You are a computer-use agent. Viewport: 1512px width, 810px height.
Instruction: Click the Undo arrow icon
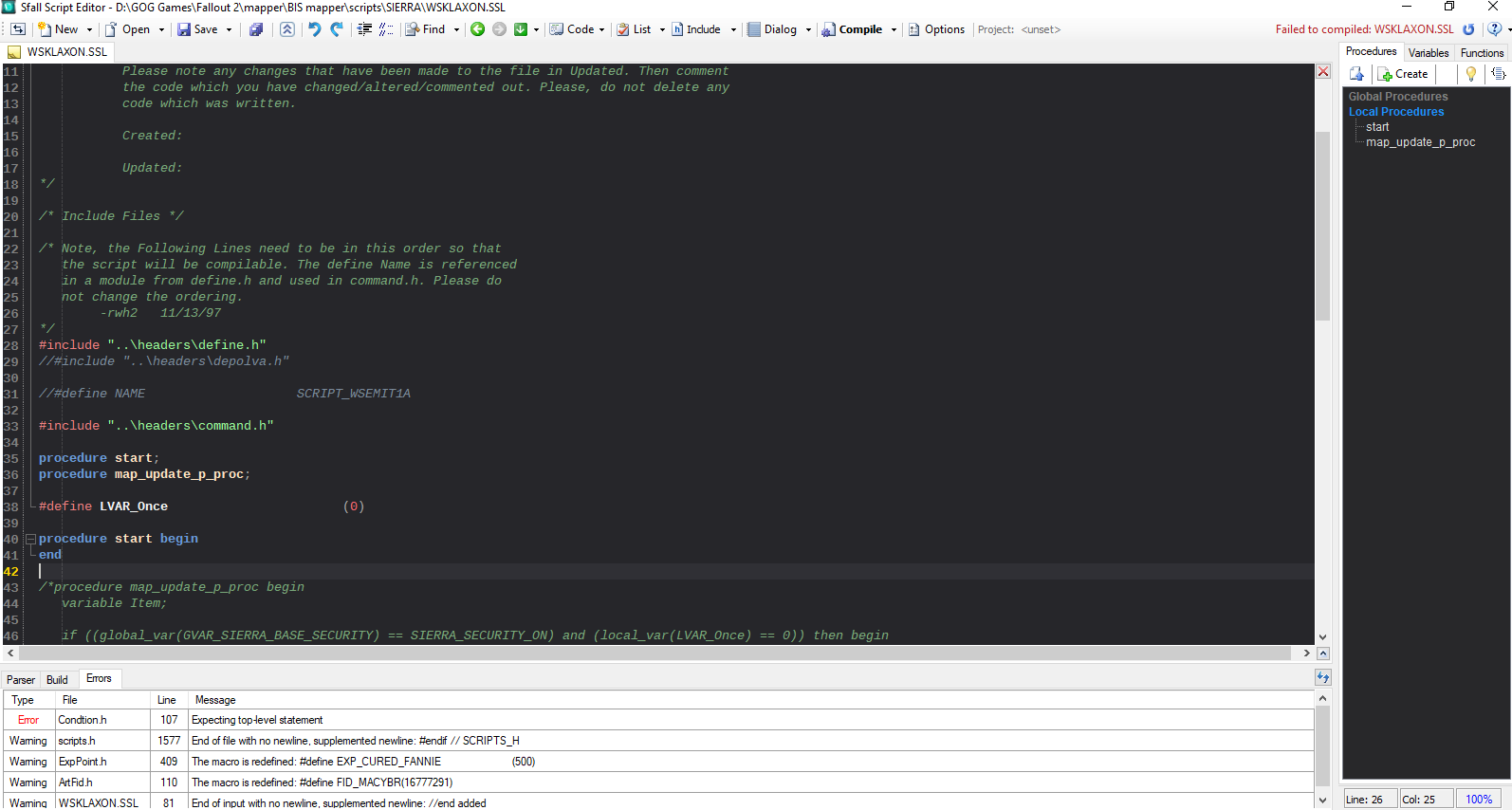(314, 29)
